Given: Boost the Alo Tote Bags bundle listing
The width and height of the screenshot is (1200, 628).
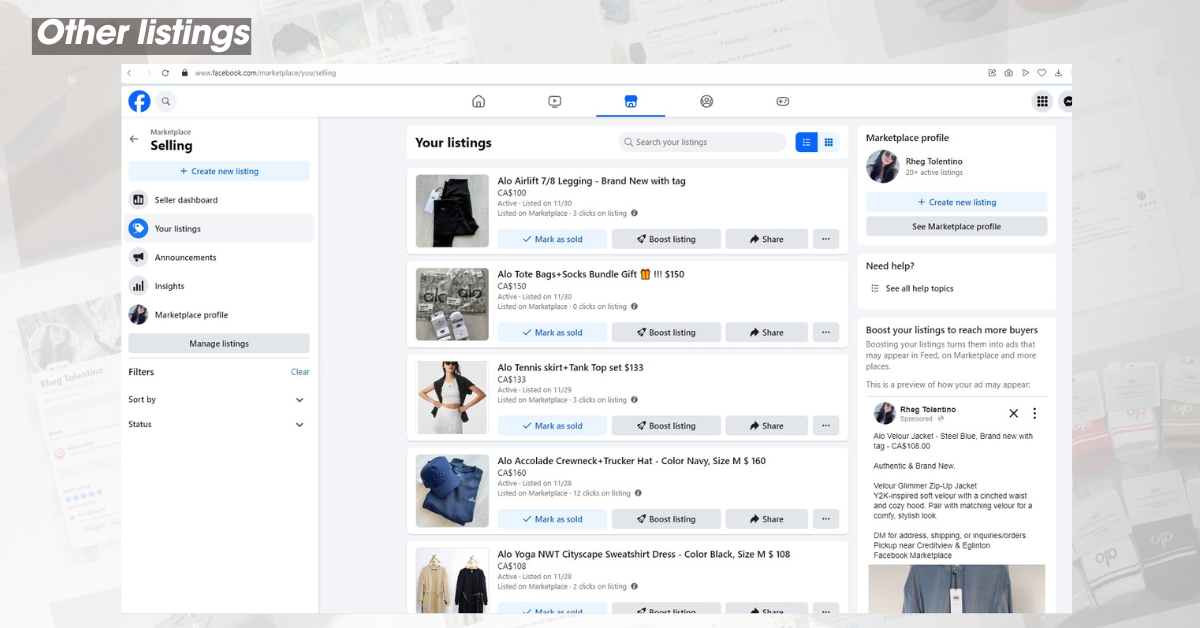Looking at the screenshot, I should tap(666, 332).
